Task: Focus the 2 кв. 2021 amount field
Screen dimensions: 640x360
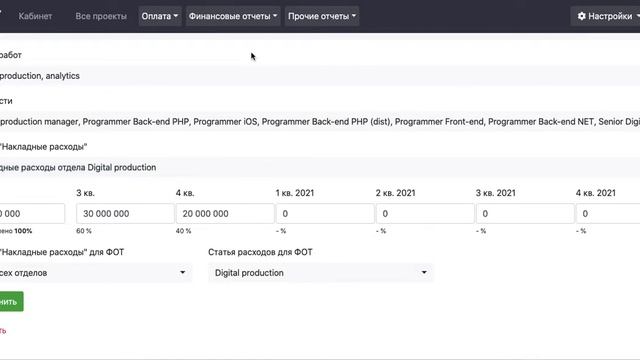Action: [x=425, y=213]
